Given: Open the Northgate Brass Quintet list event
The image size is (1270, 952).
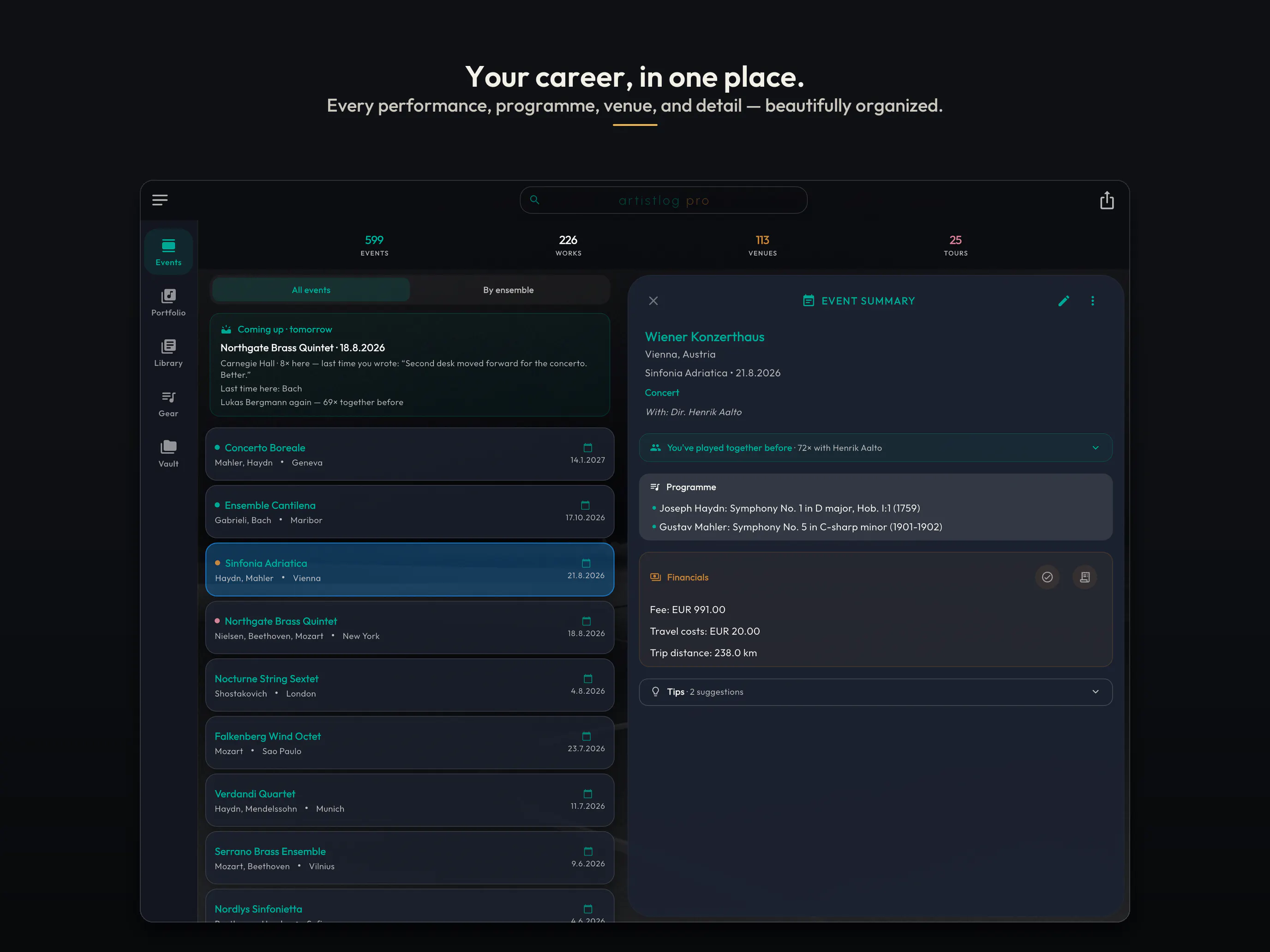Looking at the screenshot, I should tap(409, 627).
